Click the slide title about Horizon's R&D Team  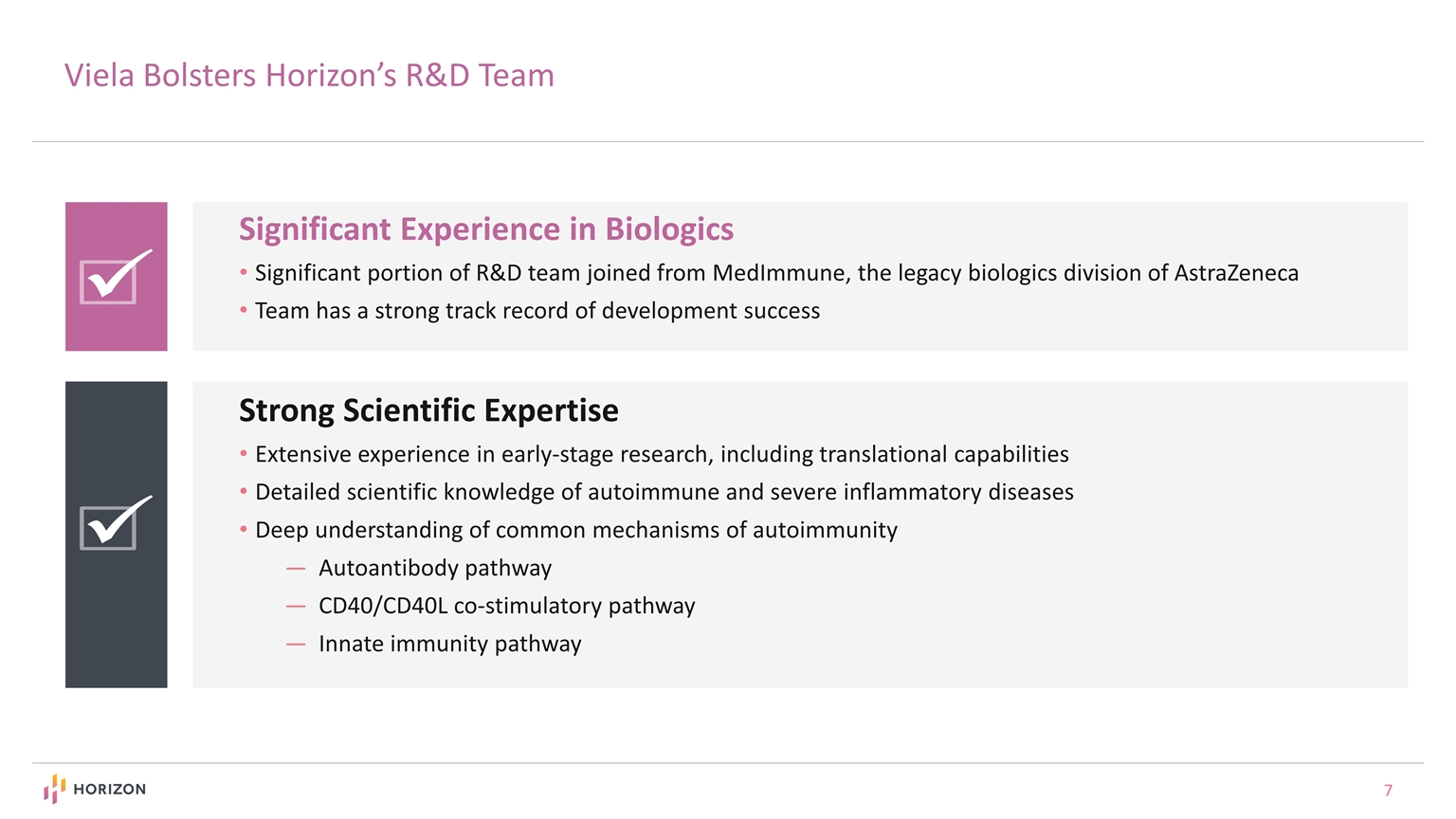tap(309, 76)
